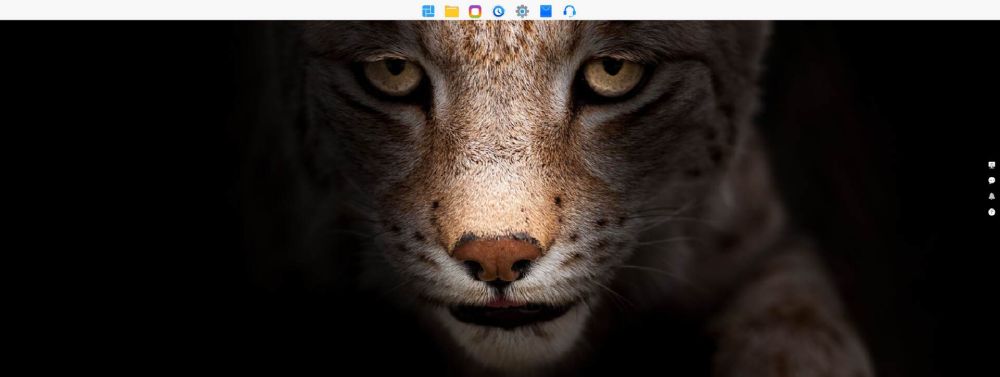The image size is (1000, 377).
Task: Open the purple-orange rounded square app icon
Action: click(x=475, y=11)
